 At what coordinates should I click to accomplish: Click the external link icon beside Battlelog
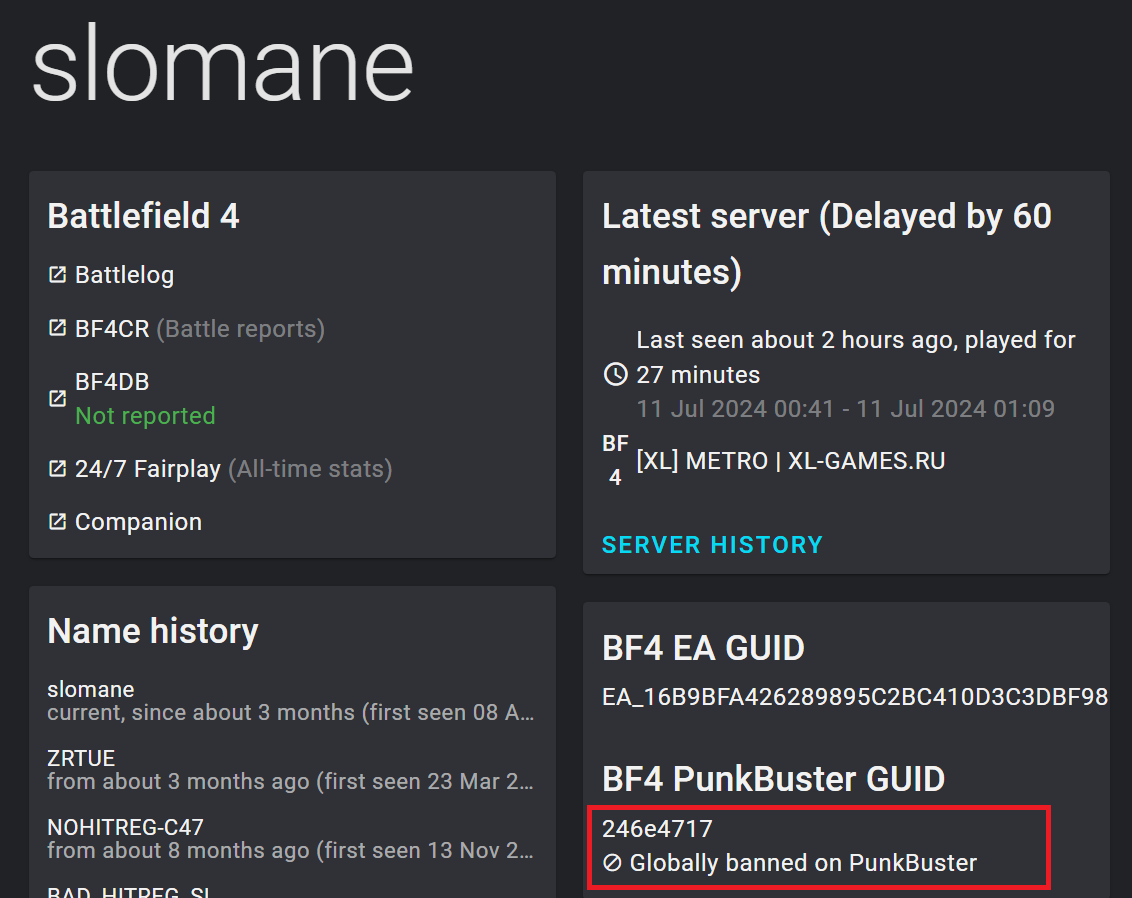[57, 275]
